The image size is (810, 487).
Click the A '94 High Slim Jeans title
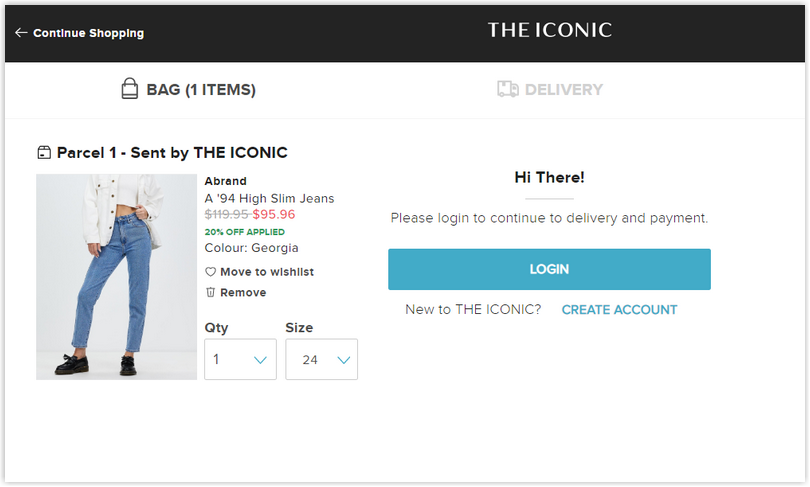click(269, 198)
